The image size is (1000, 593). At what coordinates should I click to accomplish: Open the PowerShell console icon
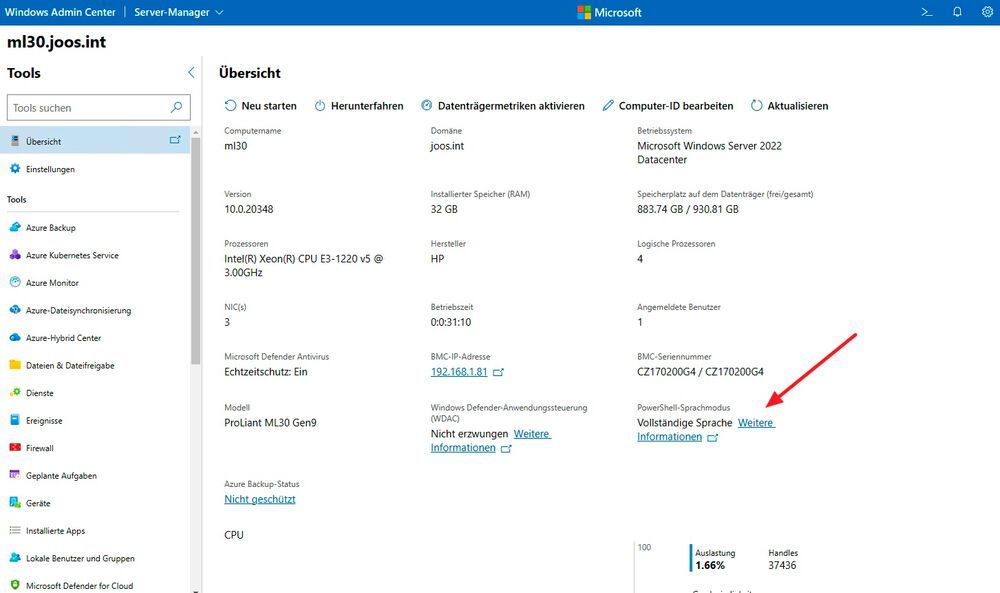[x=926, y=12]
